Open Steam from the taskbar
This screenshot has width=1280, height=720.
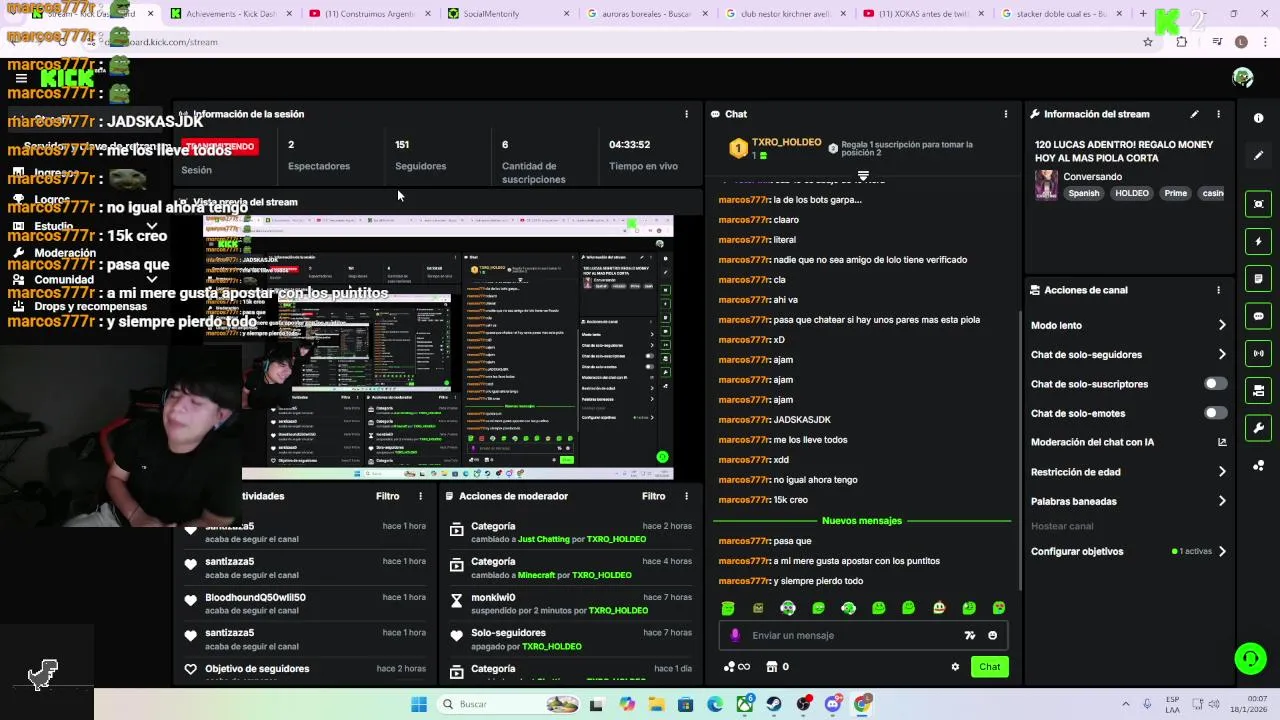coord(774,704)
